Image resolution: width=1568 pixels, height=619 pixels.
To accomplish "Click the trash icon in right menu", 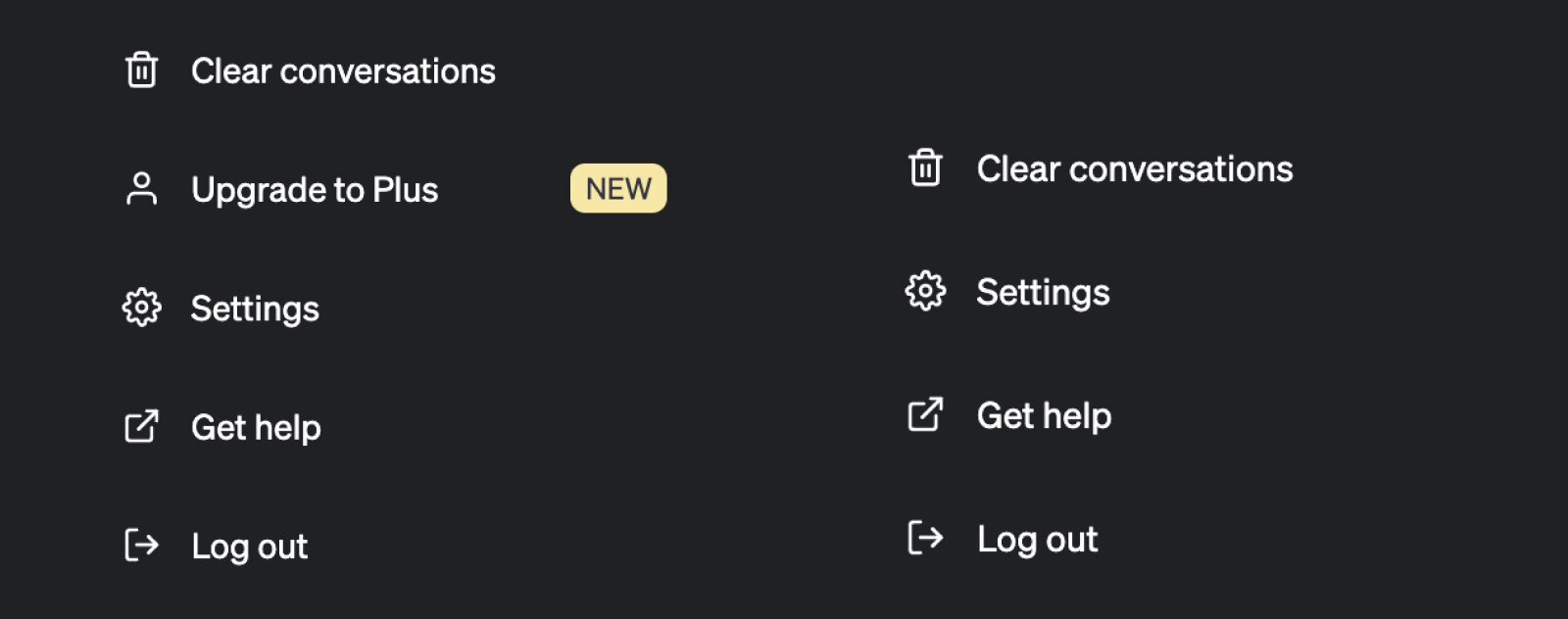I will coord(925,167).
